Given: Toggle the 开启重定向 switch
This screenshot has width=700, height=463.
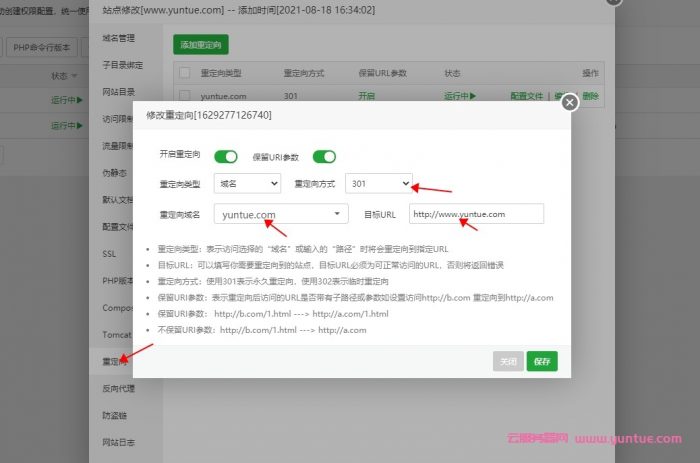Looking at the screenshot, I should (226, 156).
